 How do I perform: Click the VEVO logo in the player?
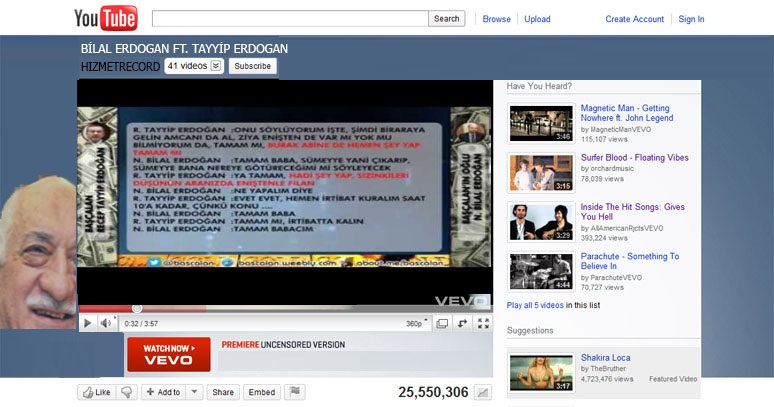[462, 301]
